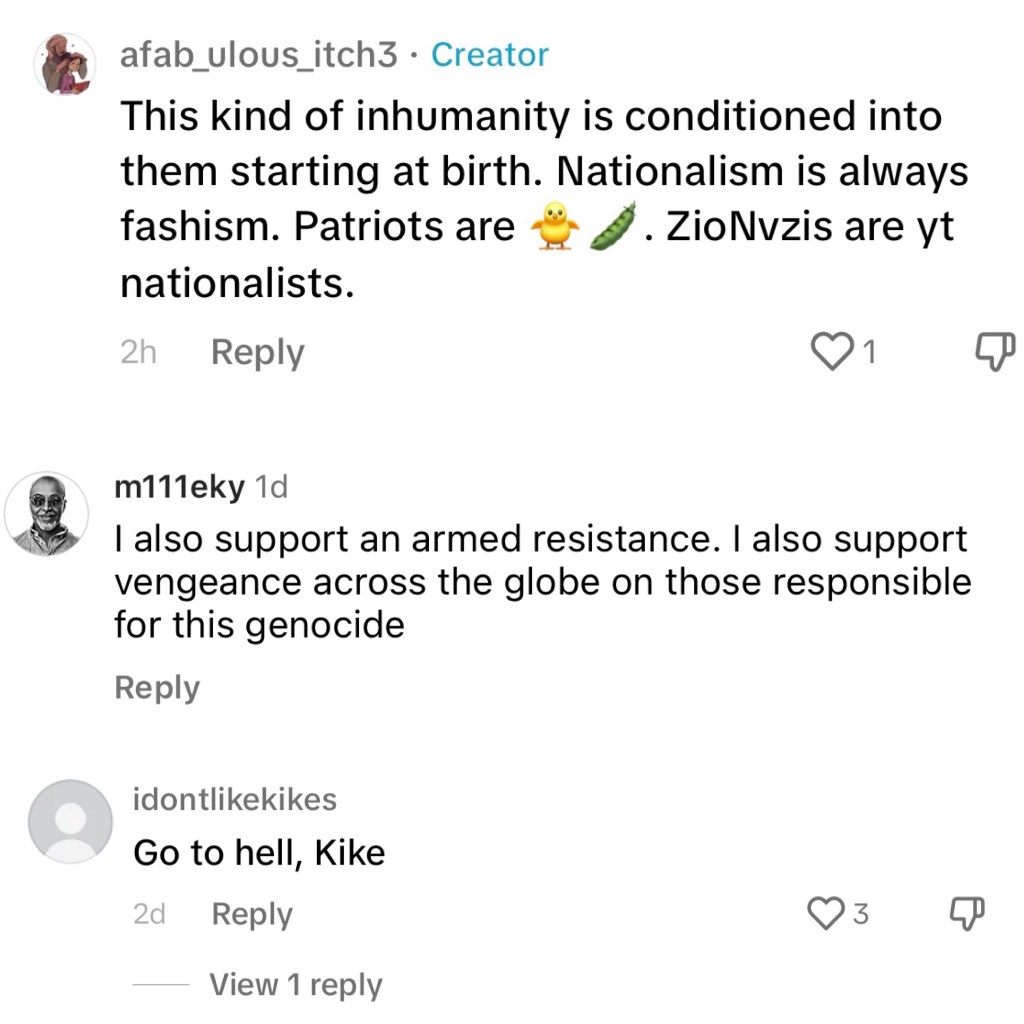
Task: Click m111eky's comment text
Action: [x=540, y=582]
